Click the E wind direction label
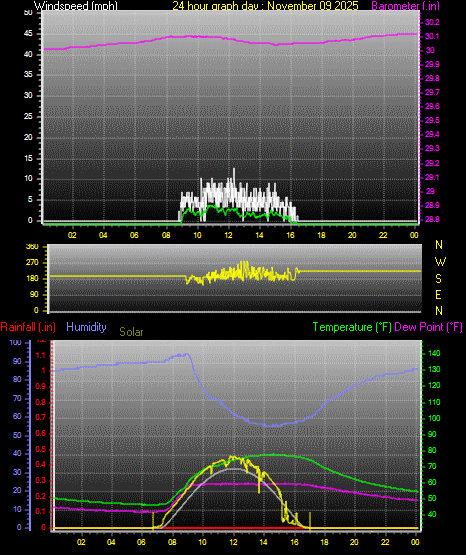This screenshot has width=466, height=555. tap(438, 294)
